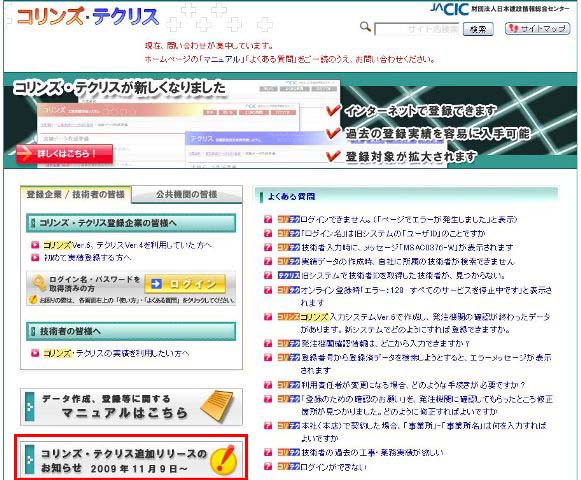
Task: Click the JACIC logo at top right
Action: coord(449,9)
